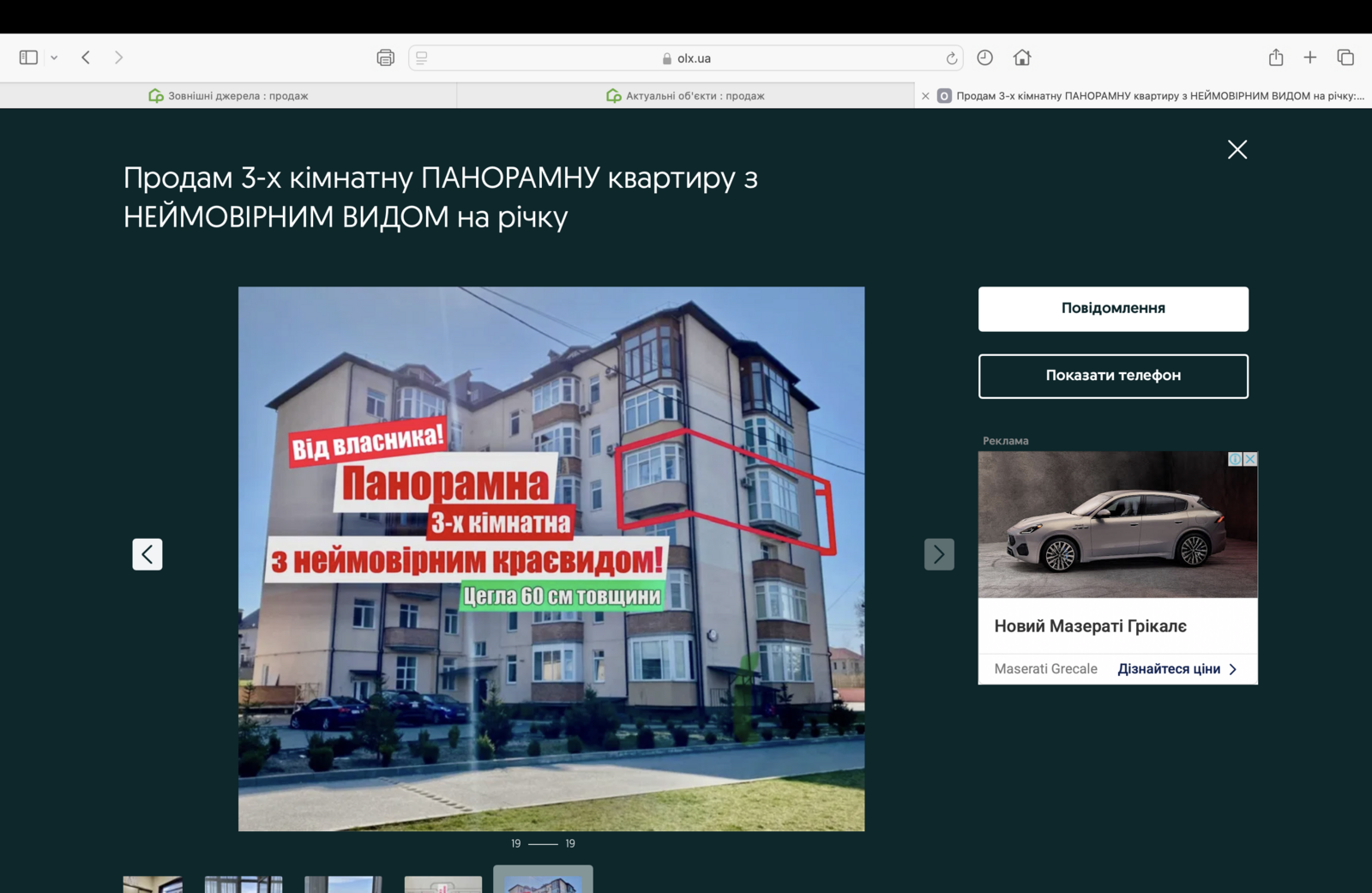Close the photo gallery overlay
The image size is (1372, 893).
(1237, 150)
